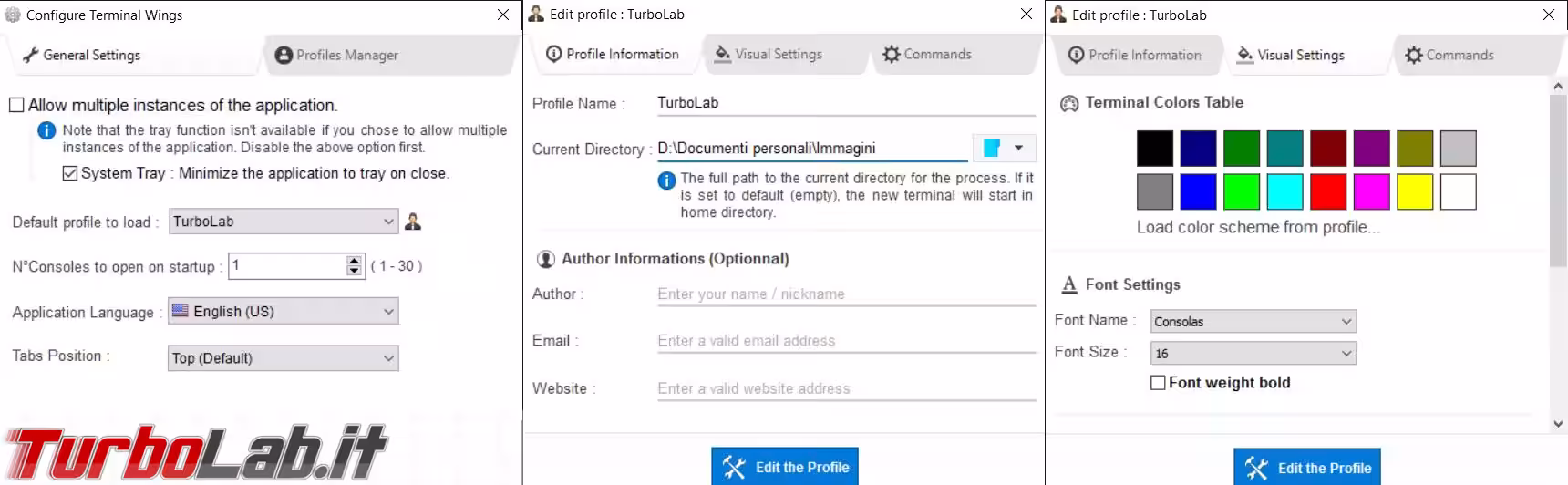Click the blue folder browse icon for Current Directory
Image resolution: width=1568 pixels, height=485 pixels.
[x=992, y=148]
